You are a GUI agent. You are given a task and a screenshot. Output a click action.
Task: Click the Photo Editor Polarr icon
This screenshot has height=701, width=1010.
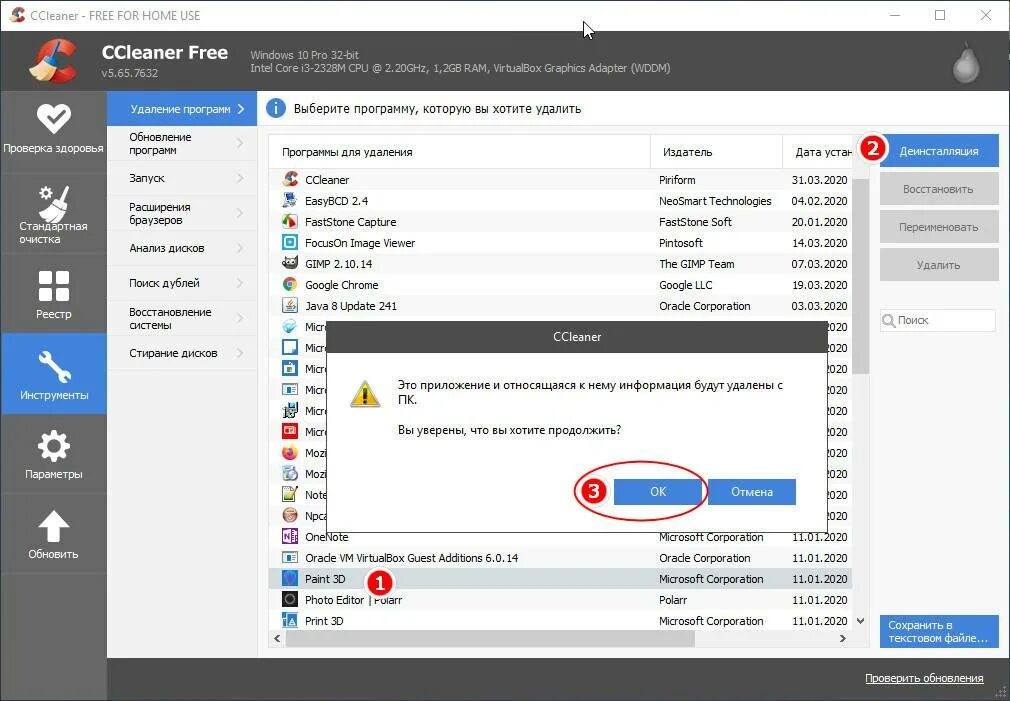pyautogui.click(x=290, y=600)
